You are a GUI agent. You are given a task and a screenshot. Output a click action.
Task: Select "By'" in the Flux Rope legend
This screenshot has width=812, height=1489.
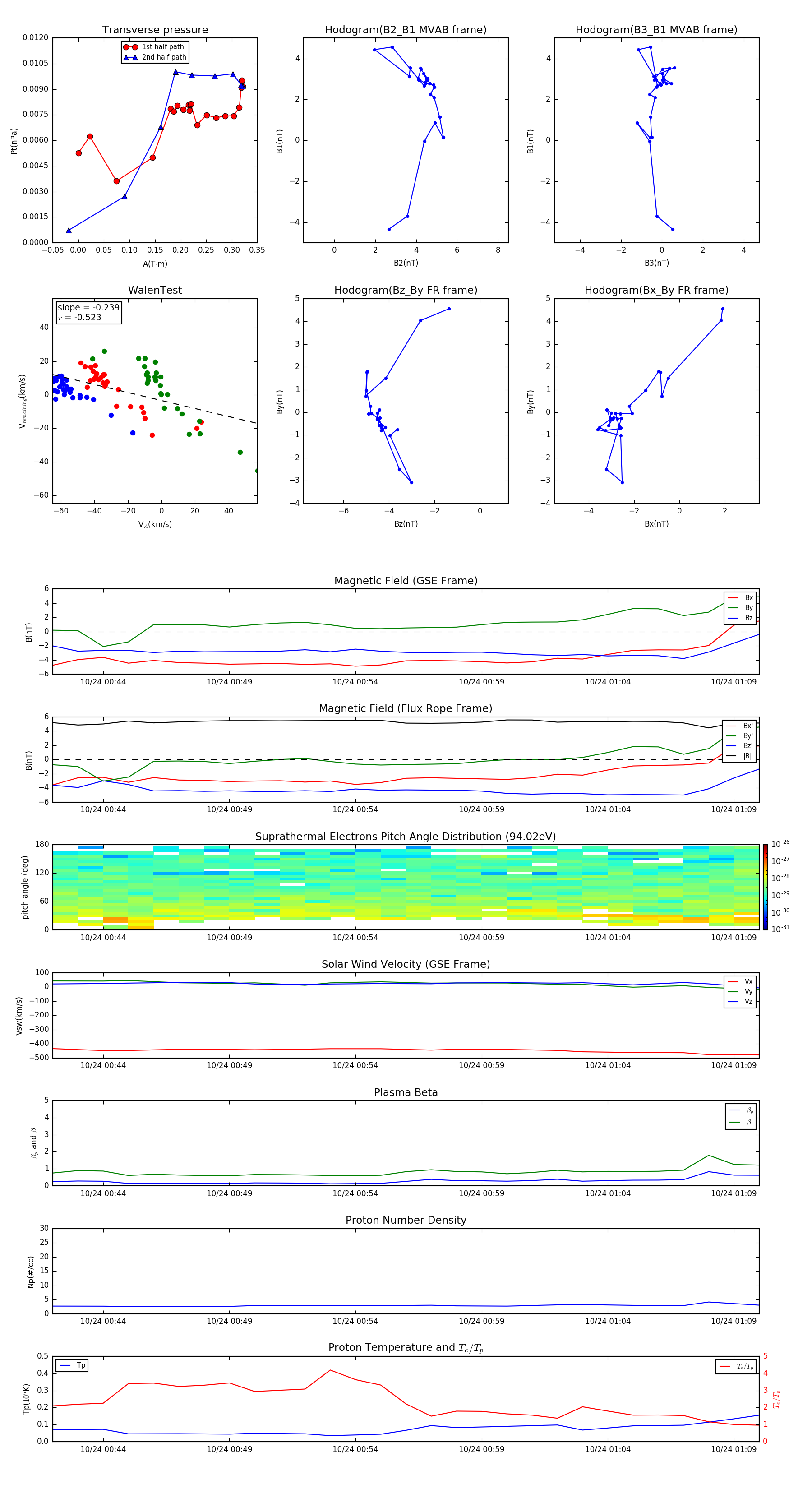click(740, 736)
